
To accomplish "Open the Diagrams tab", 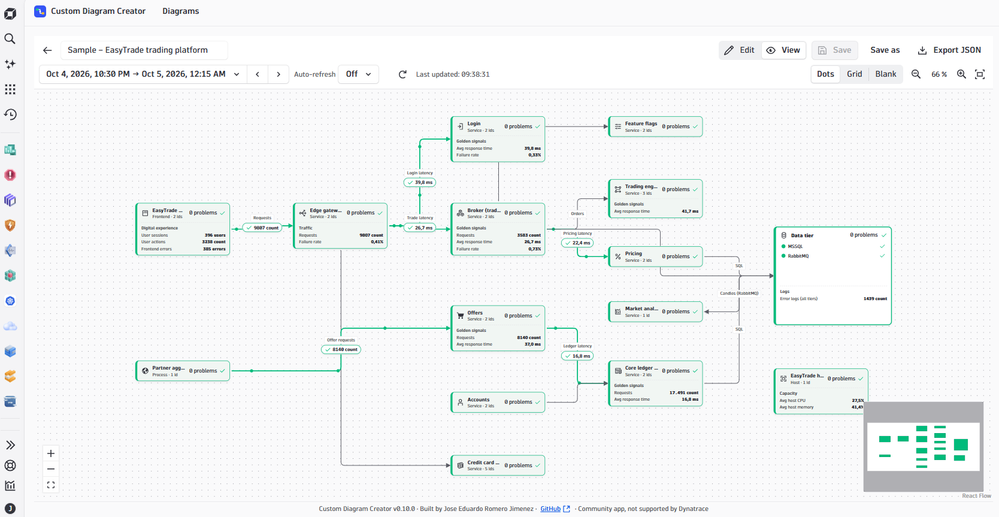I will coord(180,11).
